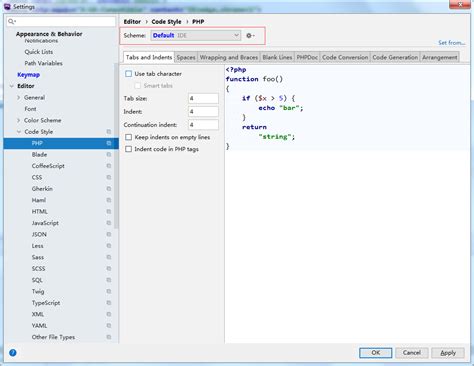Click the Set from... link
474x366 pixels.
click(452, 43)
